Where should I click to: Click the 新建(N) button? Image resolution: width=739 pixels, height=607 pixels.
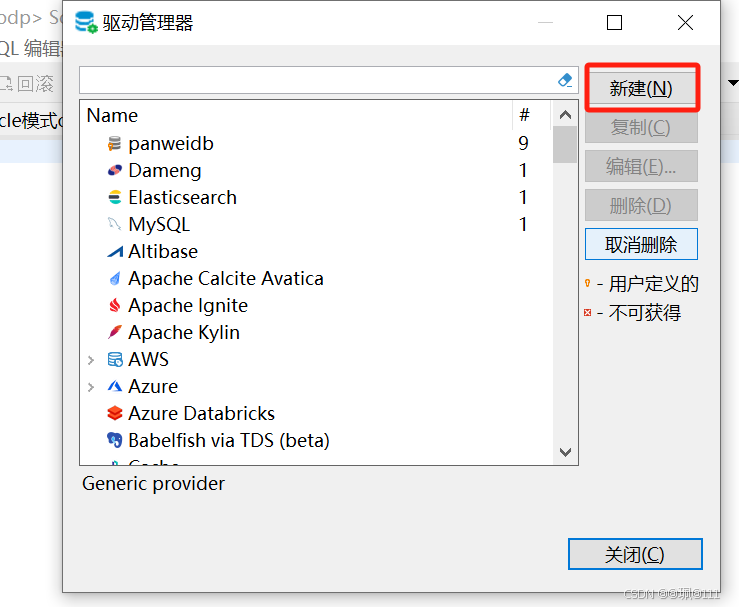coord(641,88)
